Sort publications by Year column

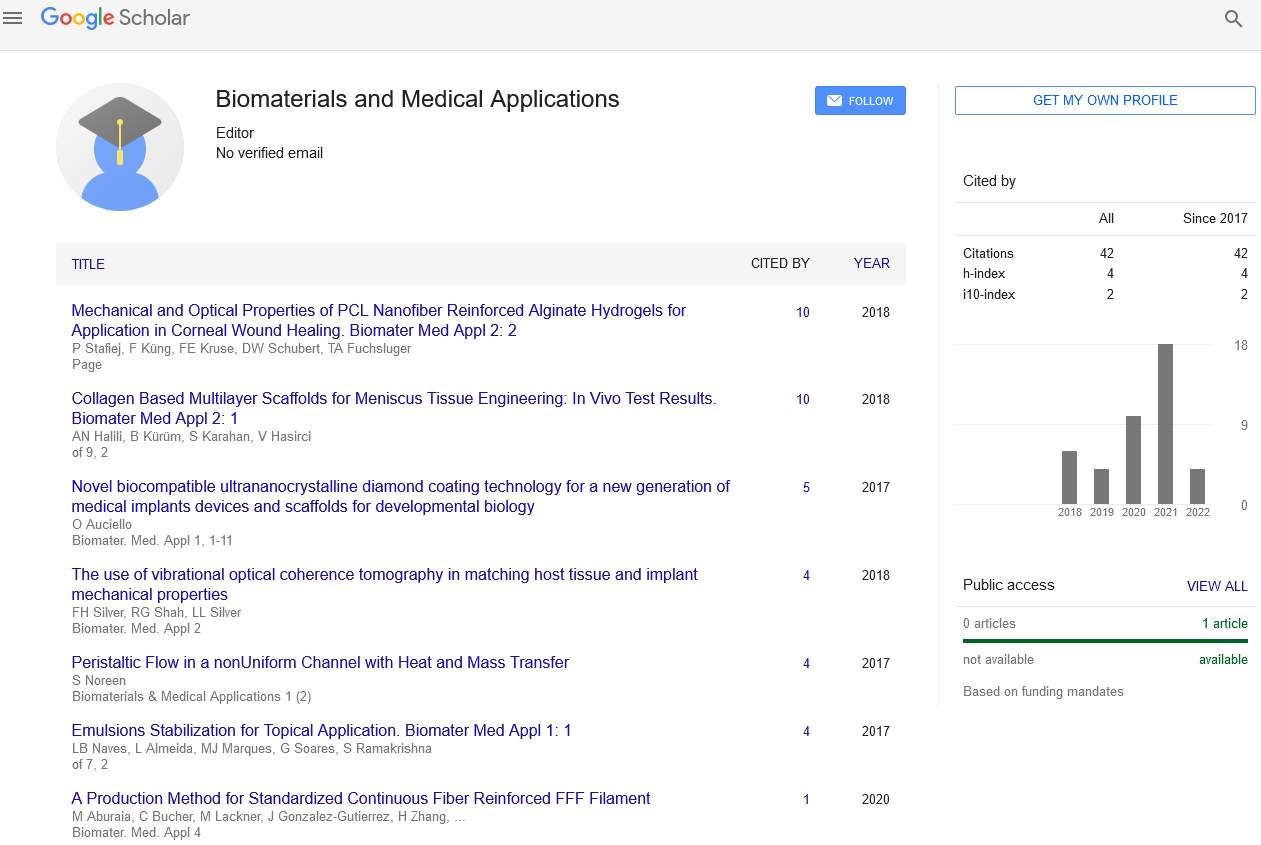pos(871,264)
